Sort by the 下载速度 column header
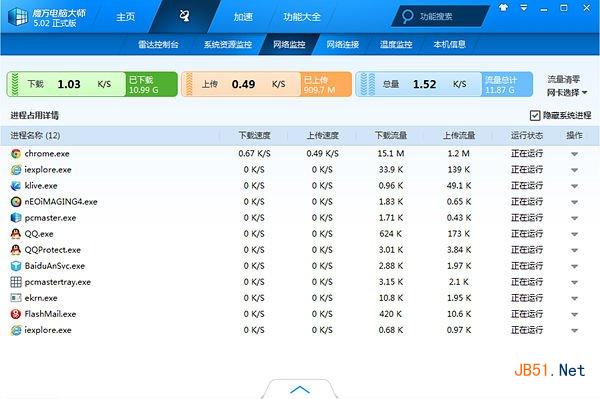 click(254, 135)
